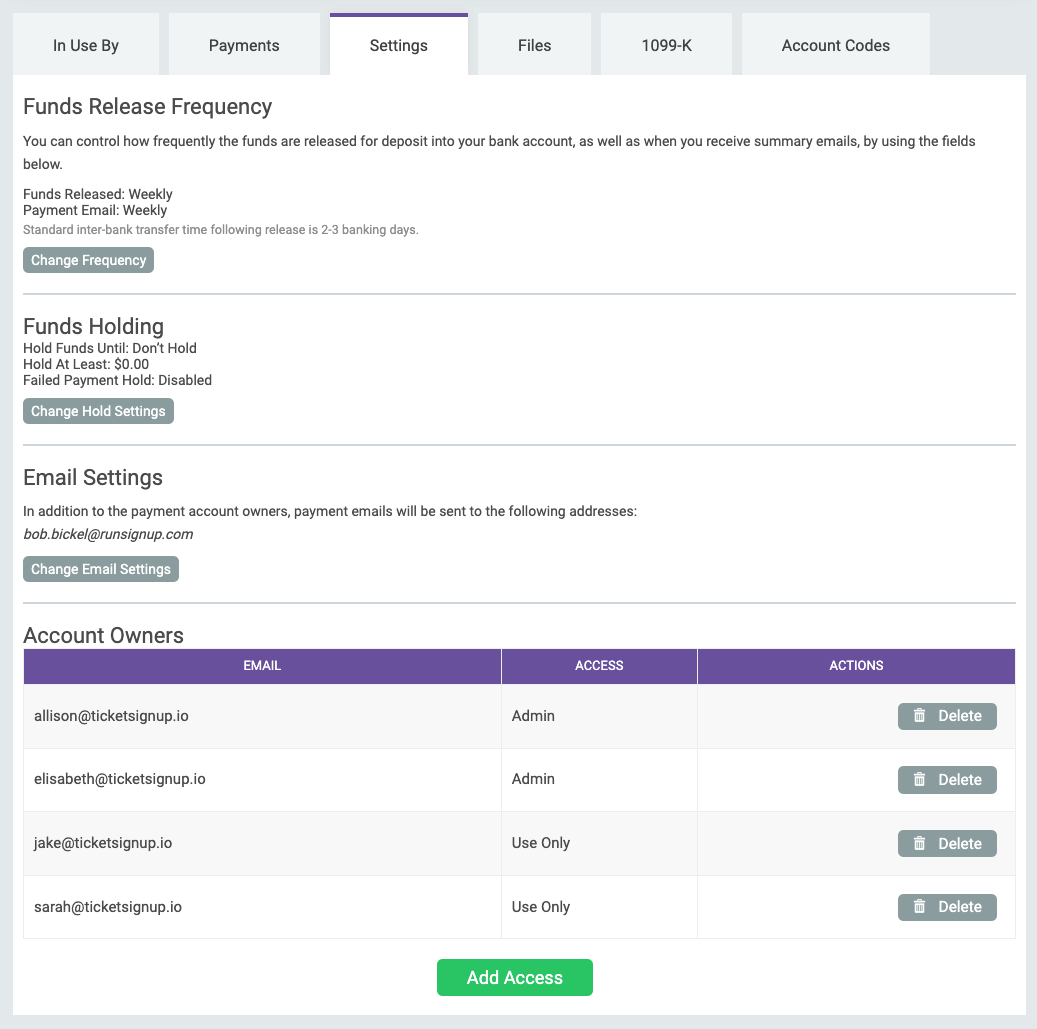Click the Email column header
Viewport: 1037px width, 1029px height.
262,666
